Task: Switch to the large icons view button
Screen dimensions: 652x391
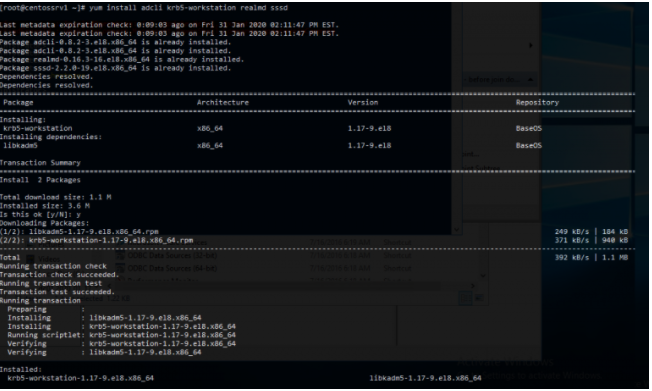Action: (479, 298)
